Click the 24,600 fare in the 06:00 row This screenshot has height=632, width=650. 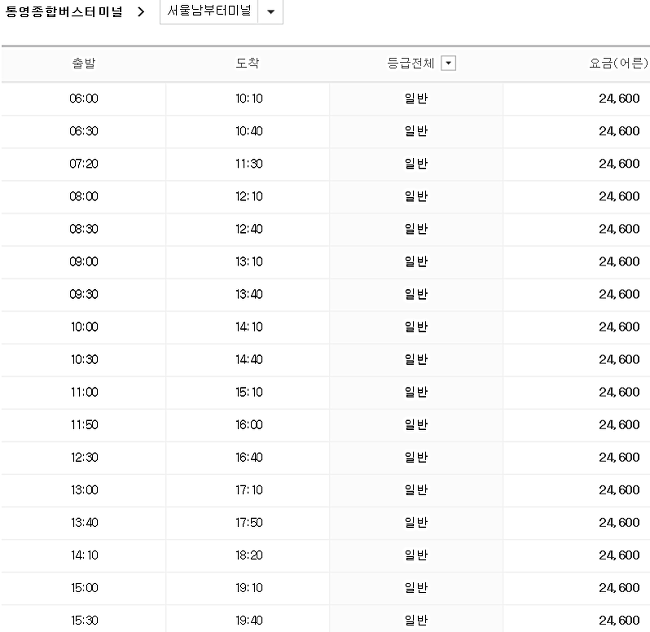(x=619, y=99)
